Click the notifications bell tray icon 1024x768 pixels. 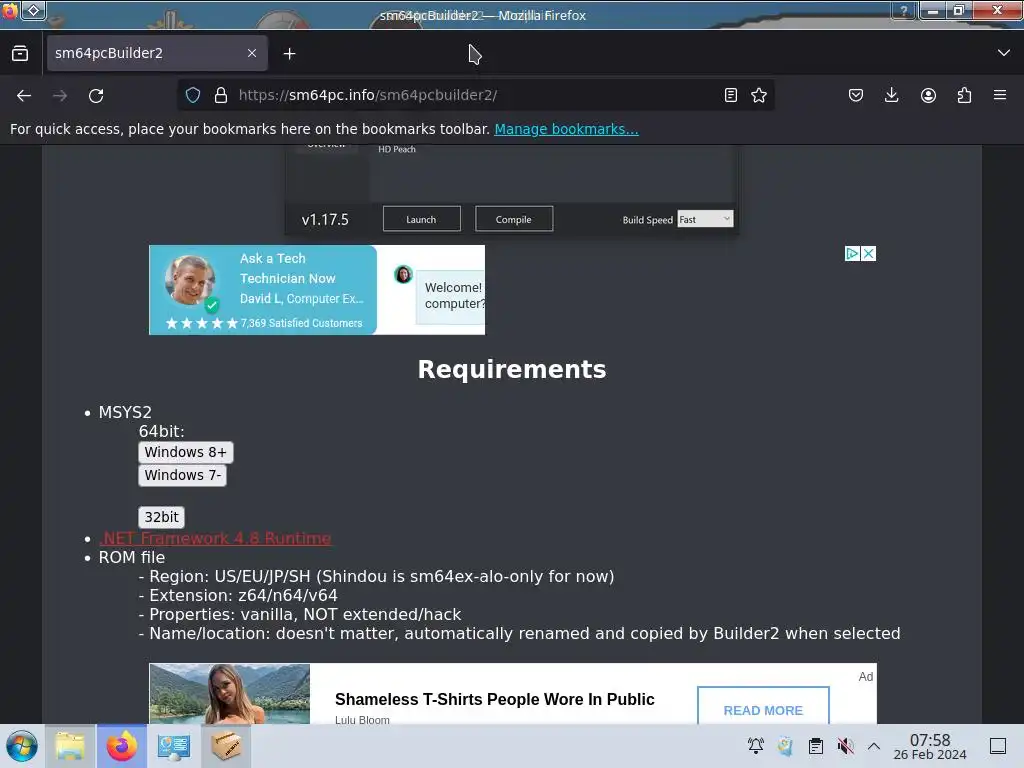[x=756, y=745]
